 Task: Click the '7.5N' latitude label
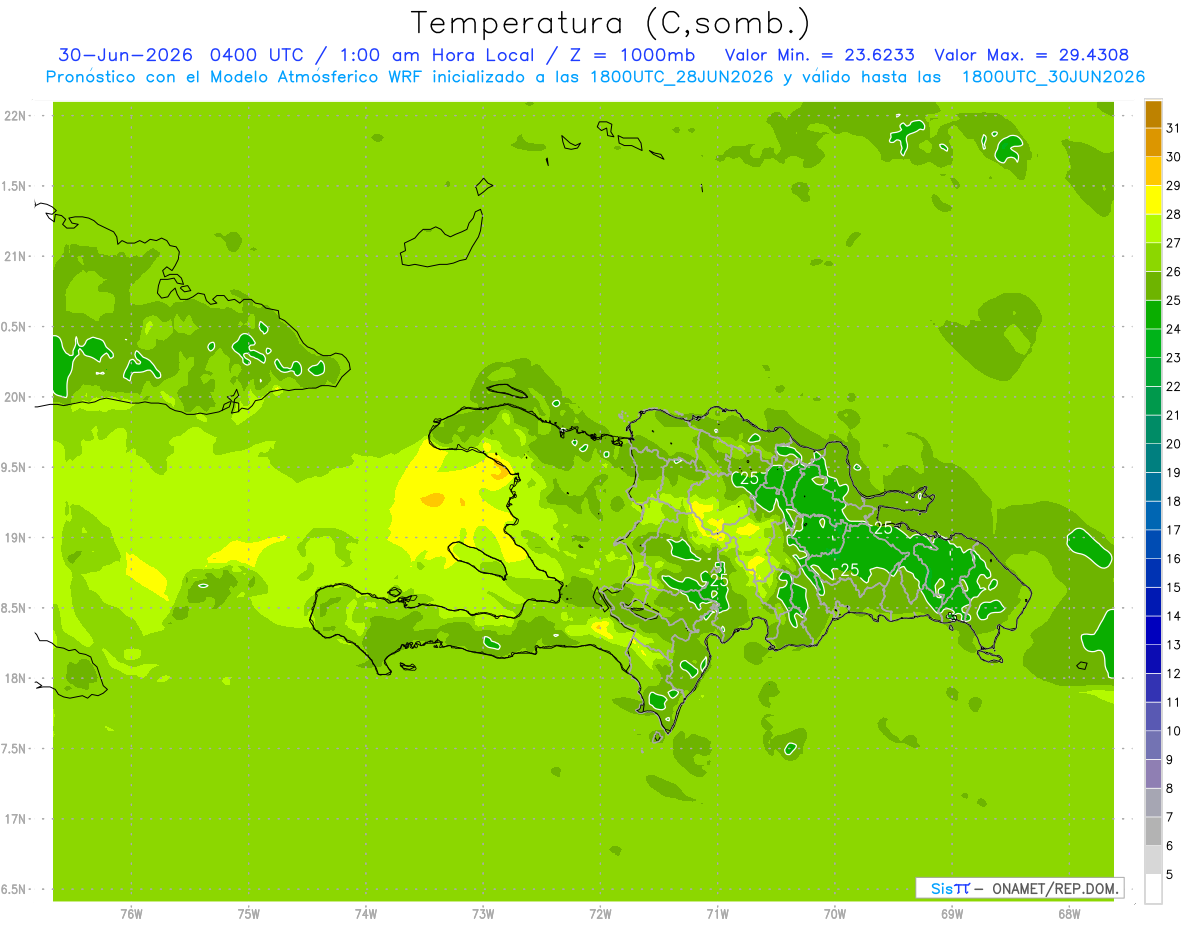pos(15,749)
